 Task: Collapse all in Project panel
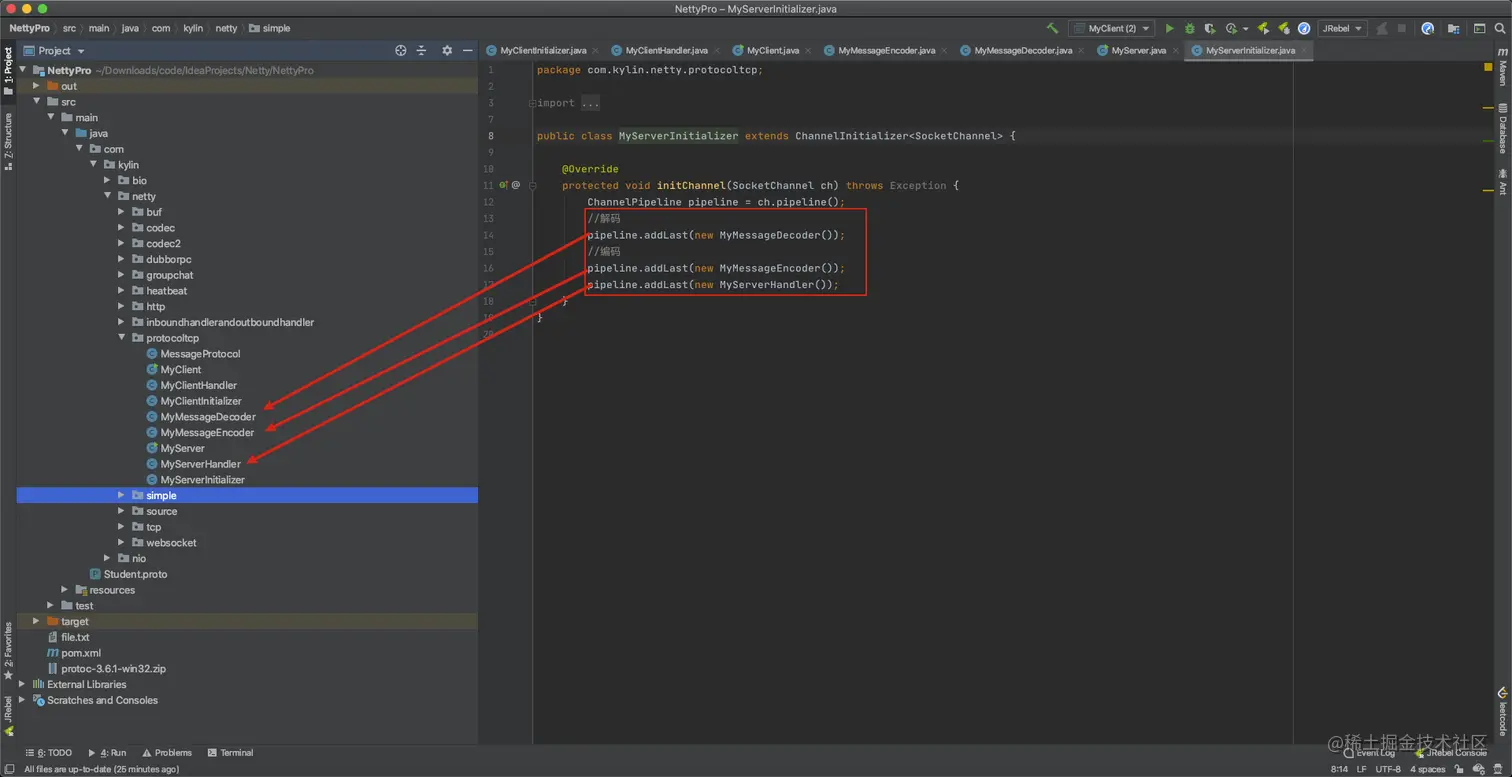[422, 50]
